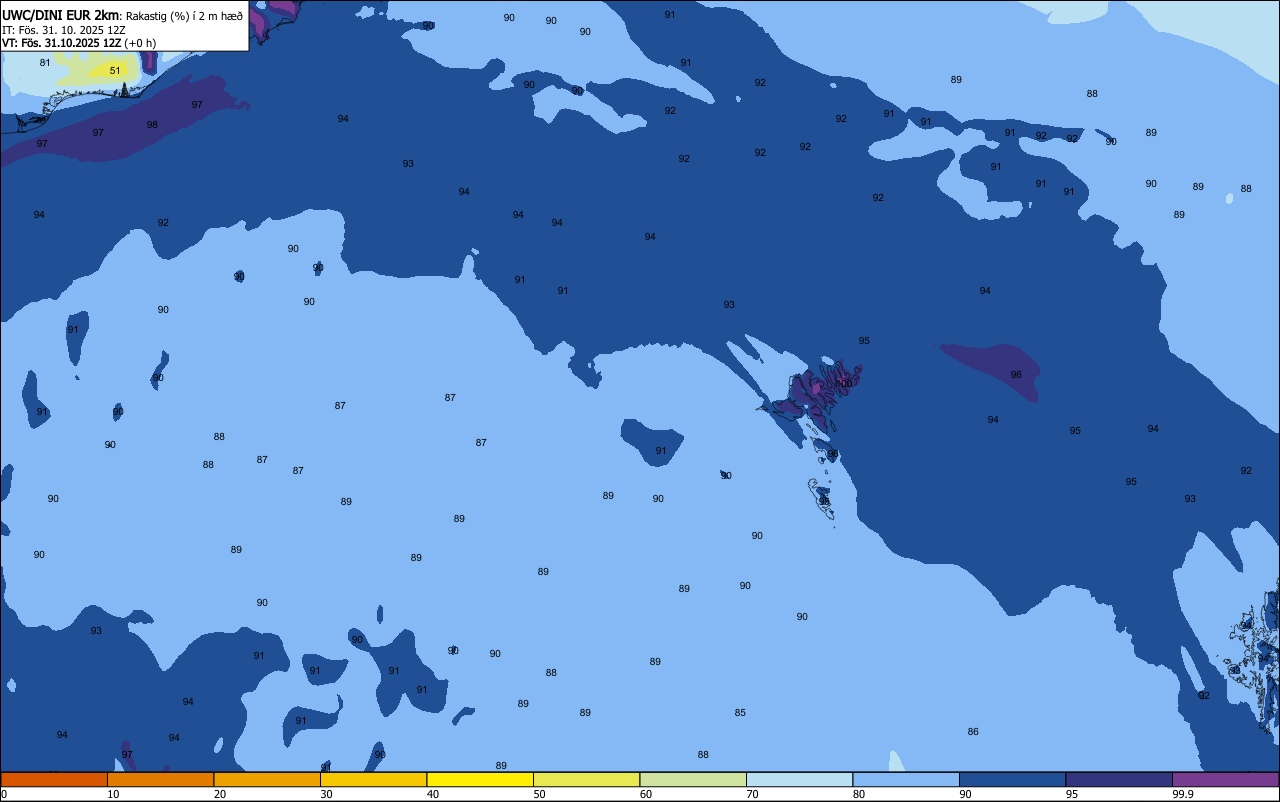
Task: Click the 60–70 pale green legend swatch
Action: [693, 779]
